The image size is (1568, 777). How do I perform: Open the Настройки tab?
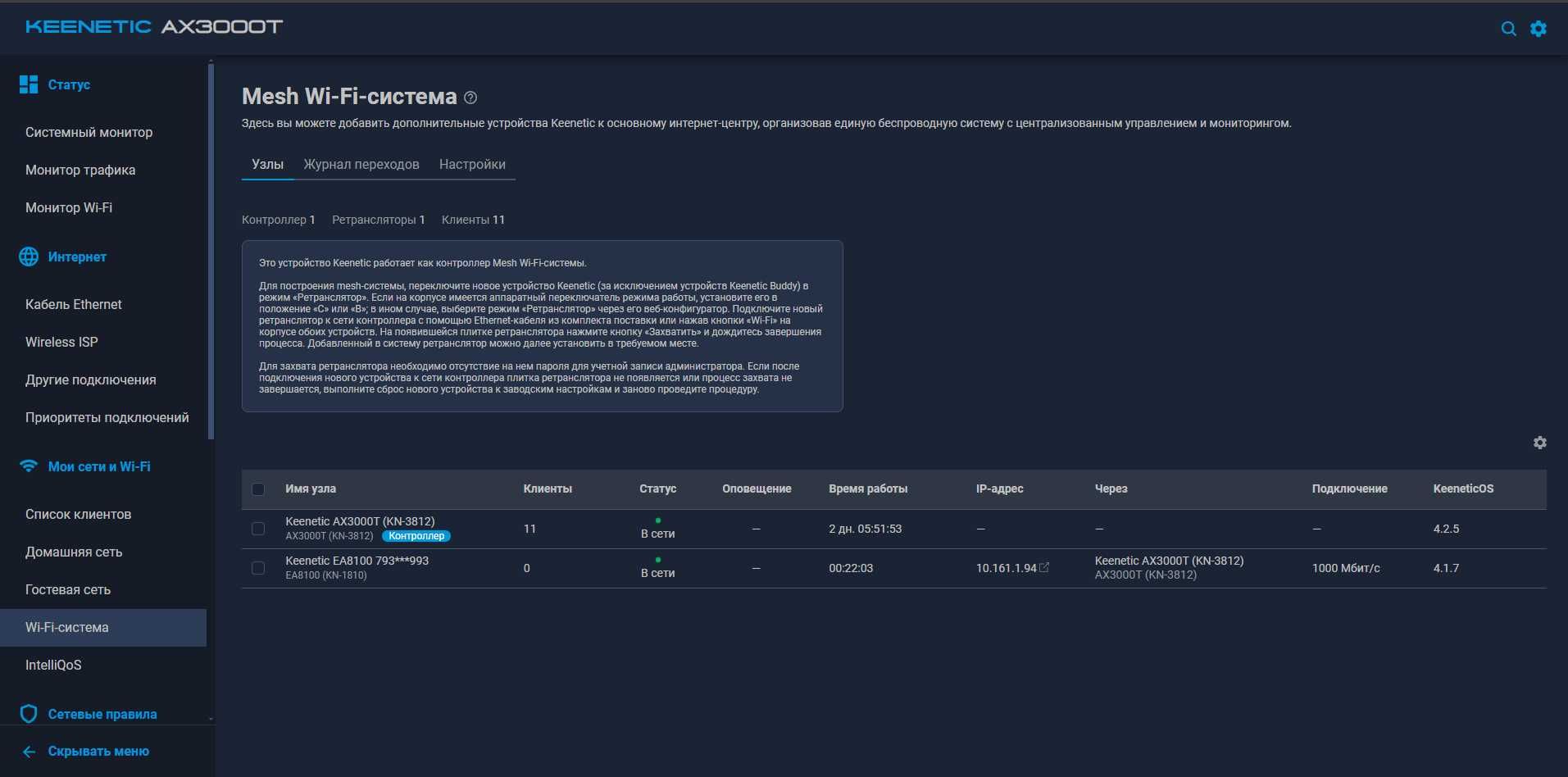(472, 164)
